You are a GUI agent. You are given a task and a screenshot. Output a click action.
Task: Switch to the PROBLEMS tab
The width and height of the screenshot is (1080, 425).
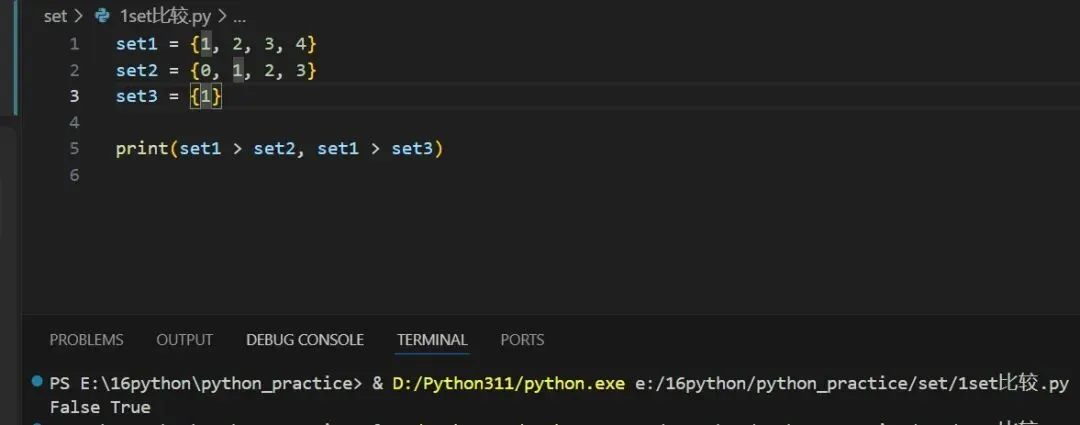(86, 340)
